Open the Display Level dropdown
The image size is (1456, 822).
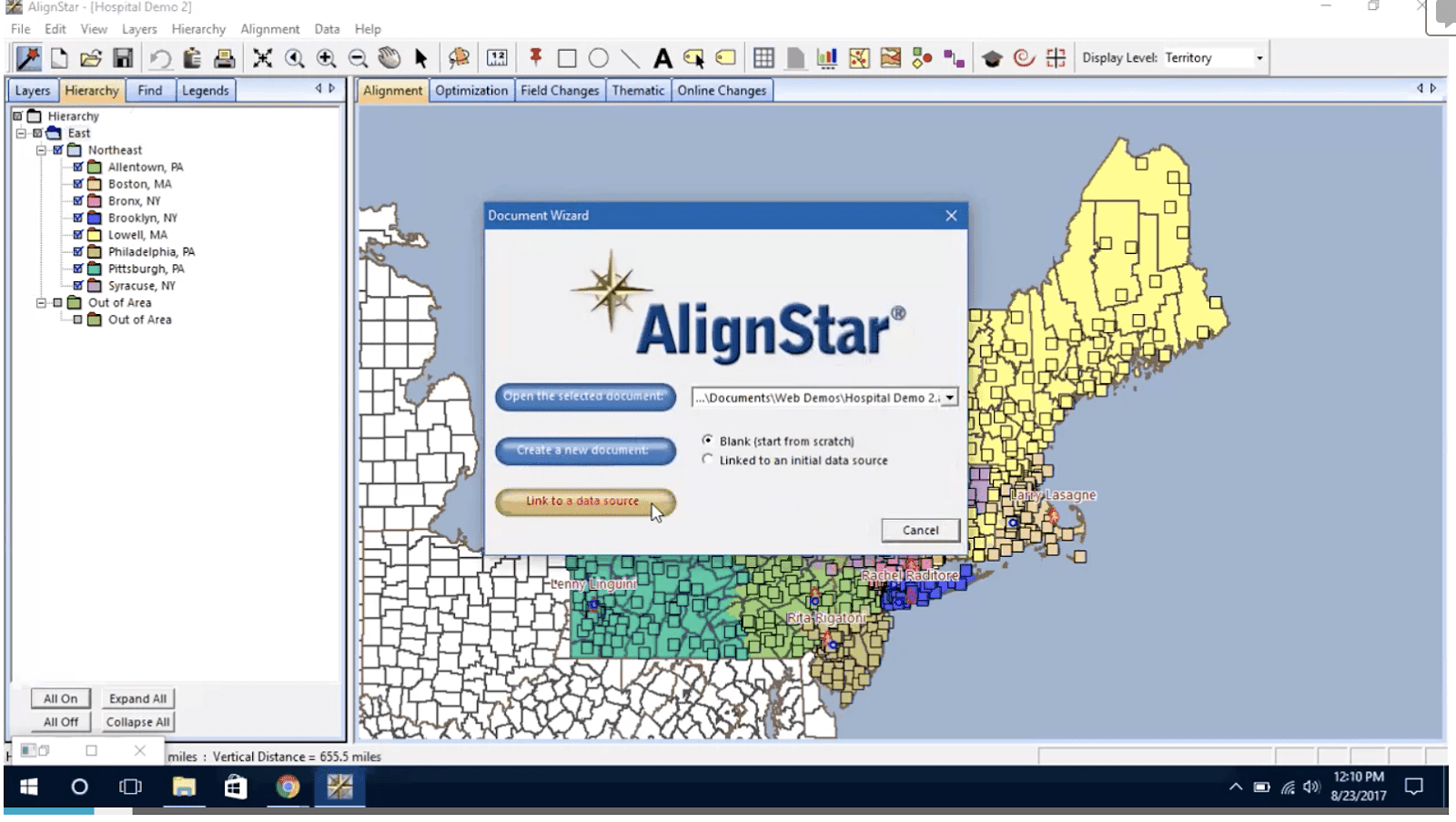coord(1260,56)
